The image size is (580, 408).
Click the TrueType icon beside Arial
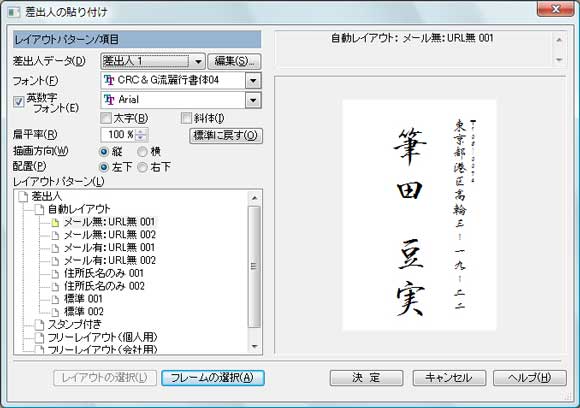(109, 100)
